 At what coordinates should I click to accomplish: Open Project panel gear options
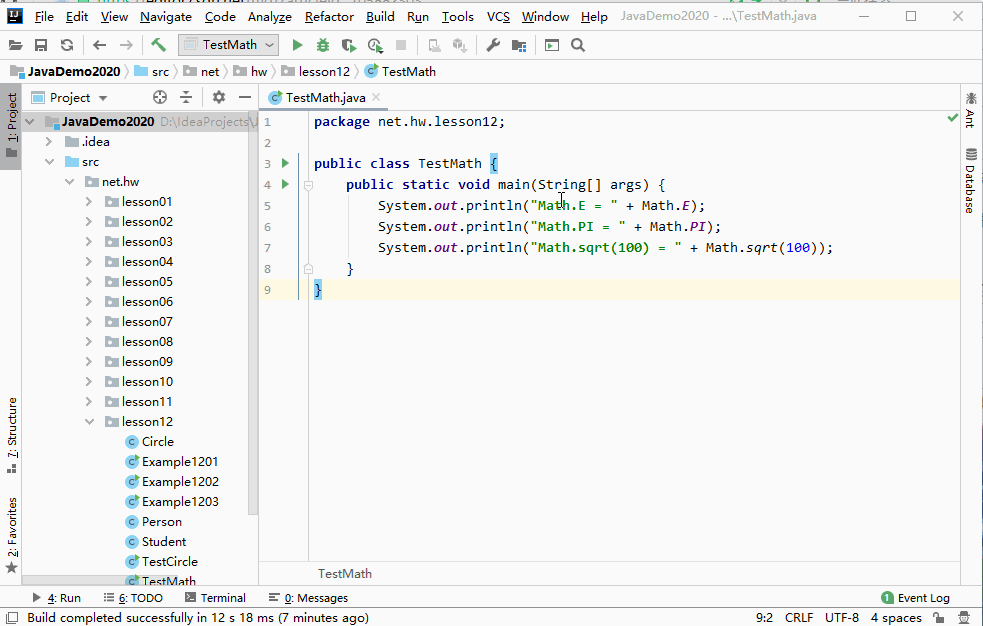point(218,97)
